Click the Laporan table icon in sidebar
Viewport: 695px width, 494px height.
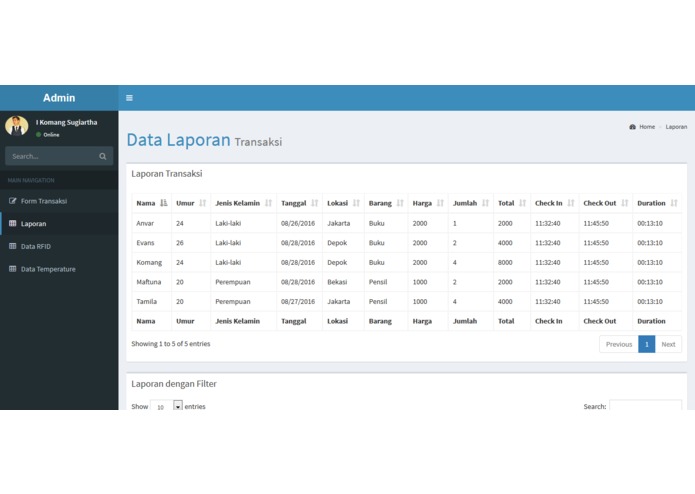point(13,223)
